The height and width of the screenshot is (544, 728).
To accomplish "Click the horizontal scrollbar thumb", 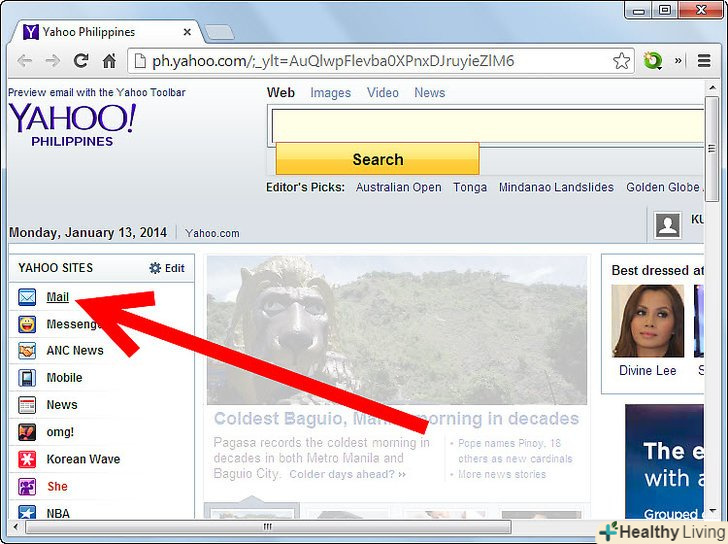I will 268,527.
